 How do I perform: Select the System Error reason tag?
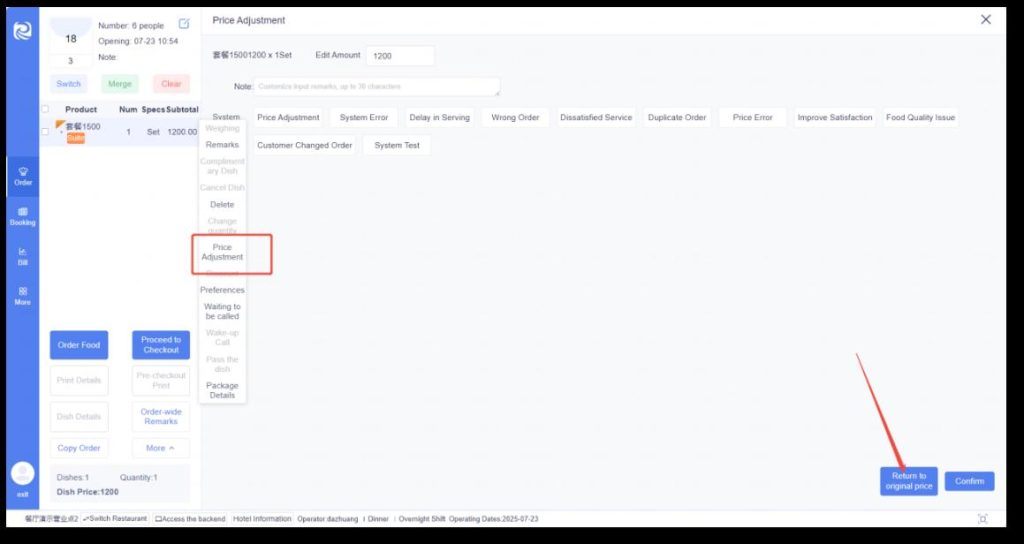364,118
